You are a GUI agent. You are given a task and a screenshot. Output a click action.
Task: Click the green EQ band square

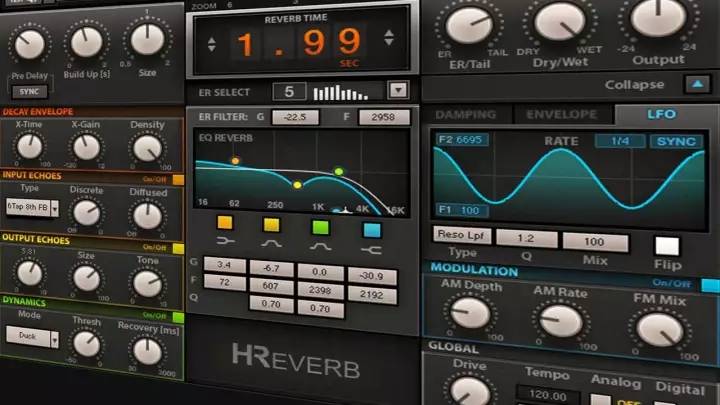click(x=320, y=225)
